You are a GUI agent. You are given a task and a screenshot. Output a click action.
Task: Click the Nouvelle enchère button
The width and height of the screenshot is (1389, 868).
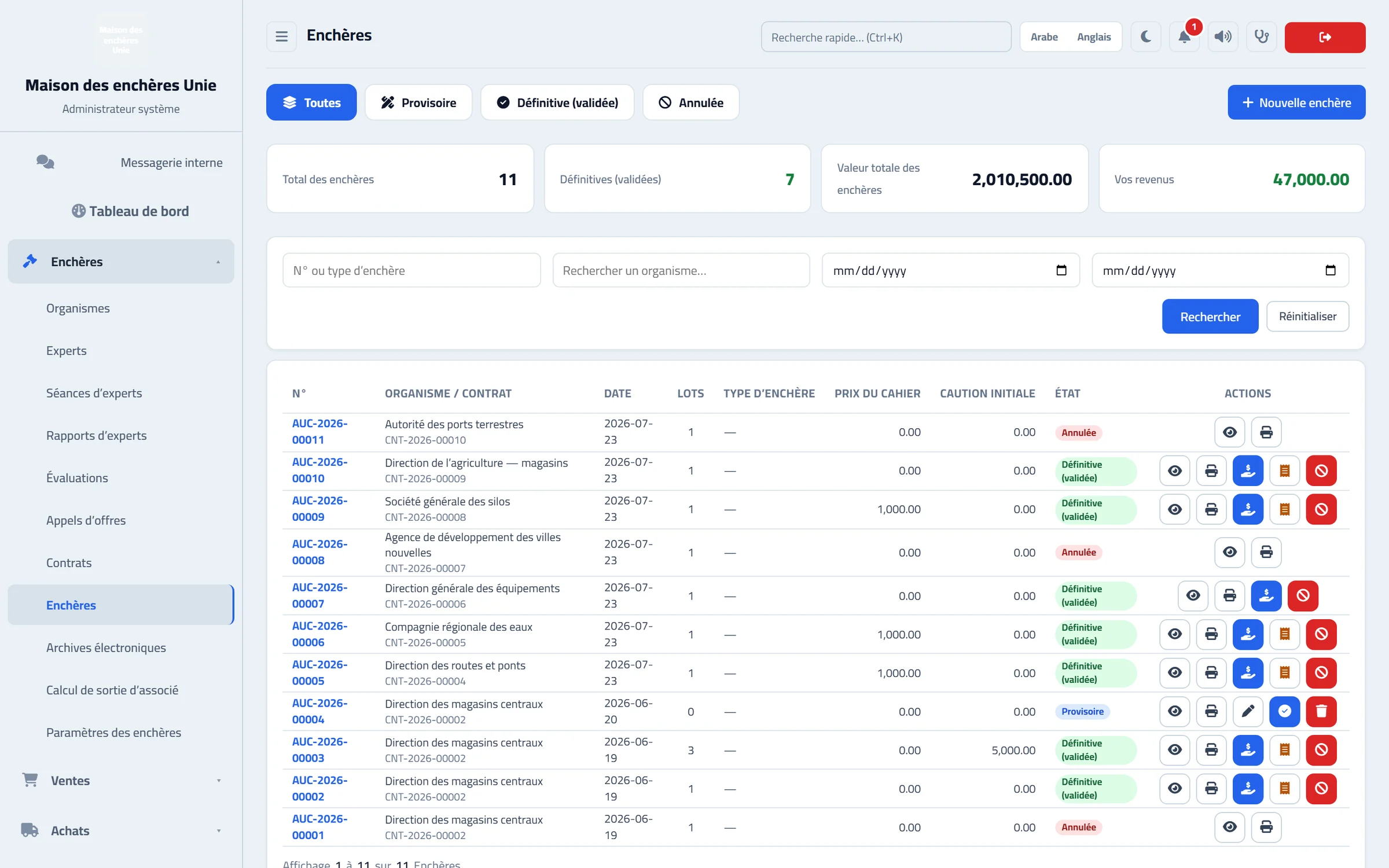[x=1296, y=102]
